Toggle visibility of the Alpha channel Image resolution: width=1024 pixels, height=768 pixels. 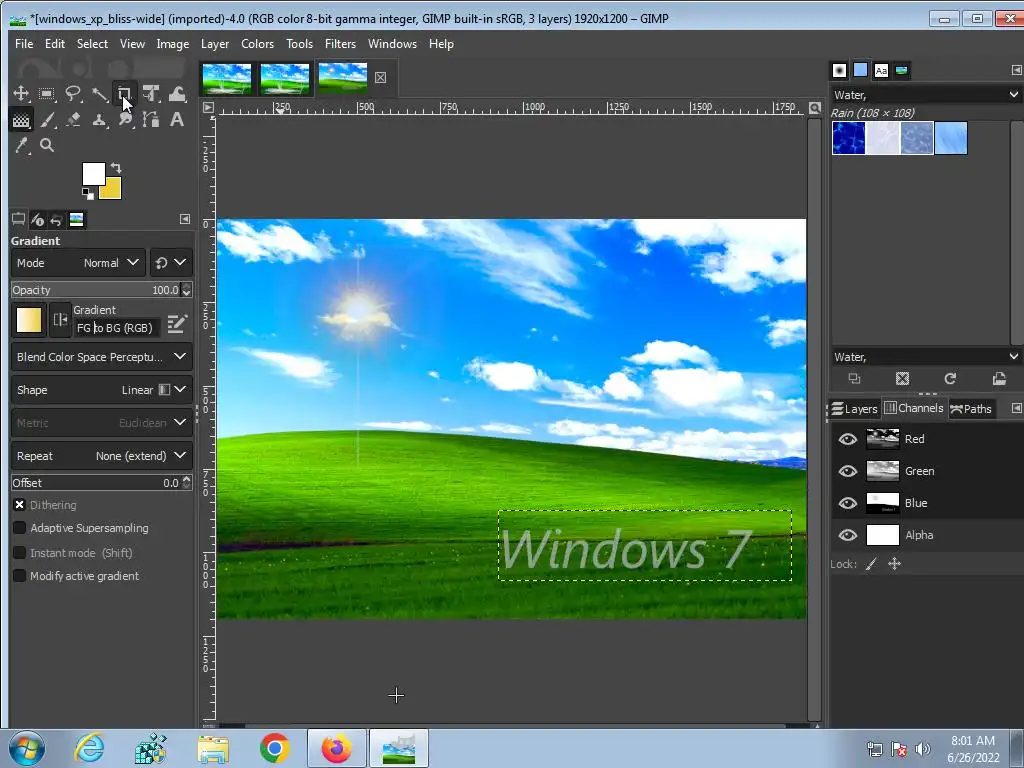point(848,535)
